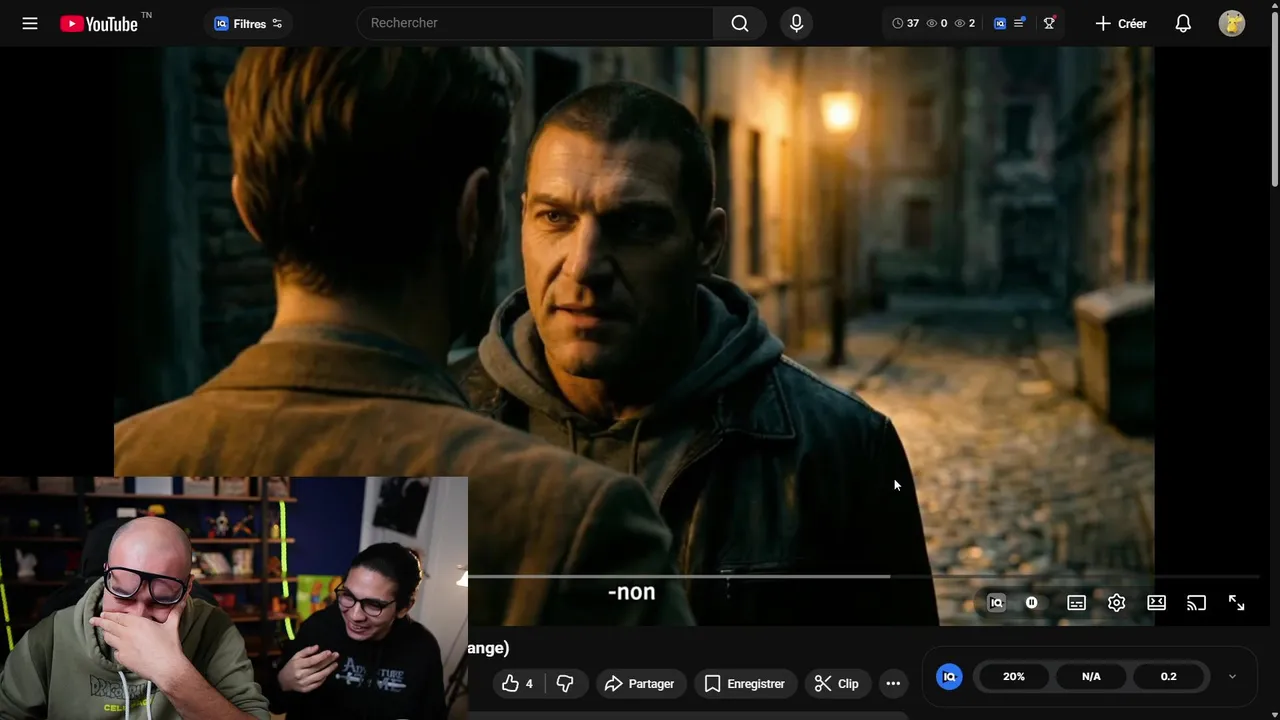Open player settings gear
This screenshot has height=720, width=1280.
click(1116, 603)
